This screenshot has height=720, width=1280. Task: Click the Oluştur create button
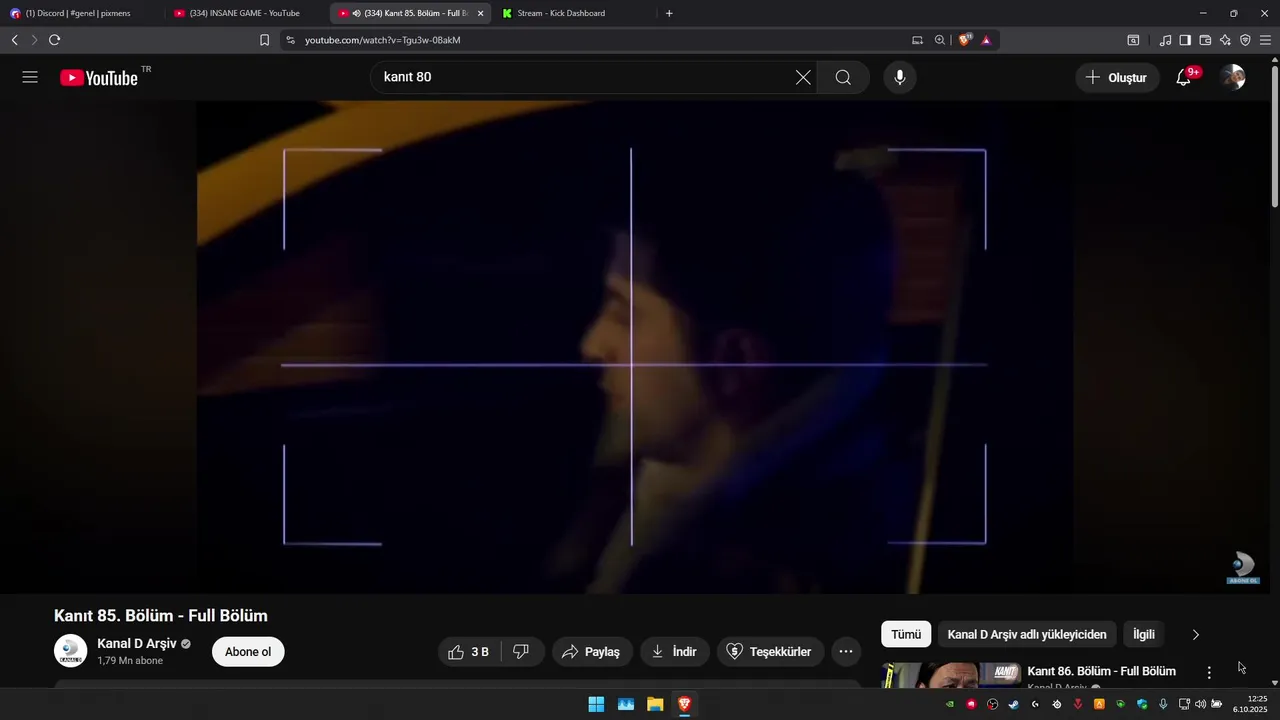1117,77
